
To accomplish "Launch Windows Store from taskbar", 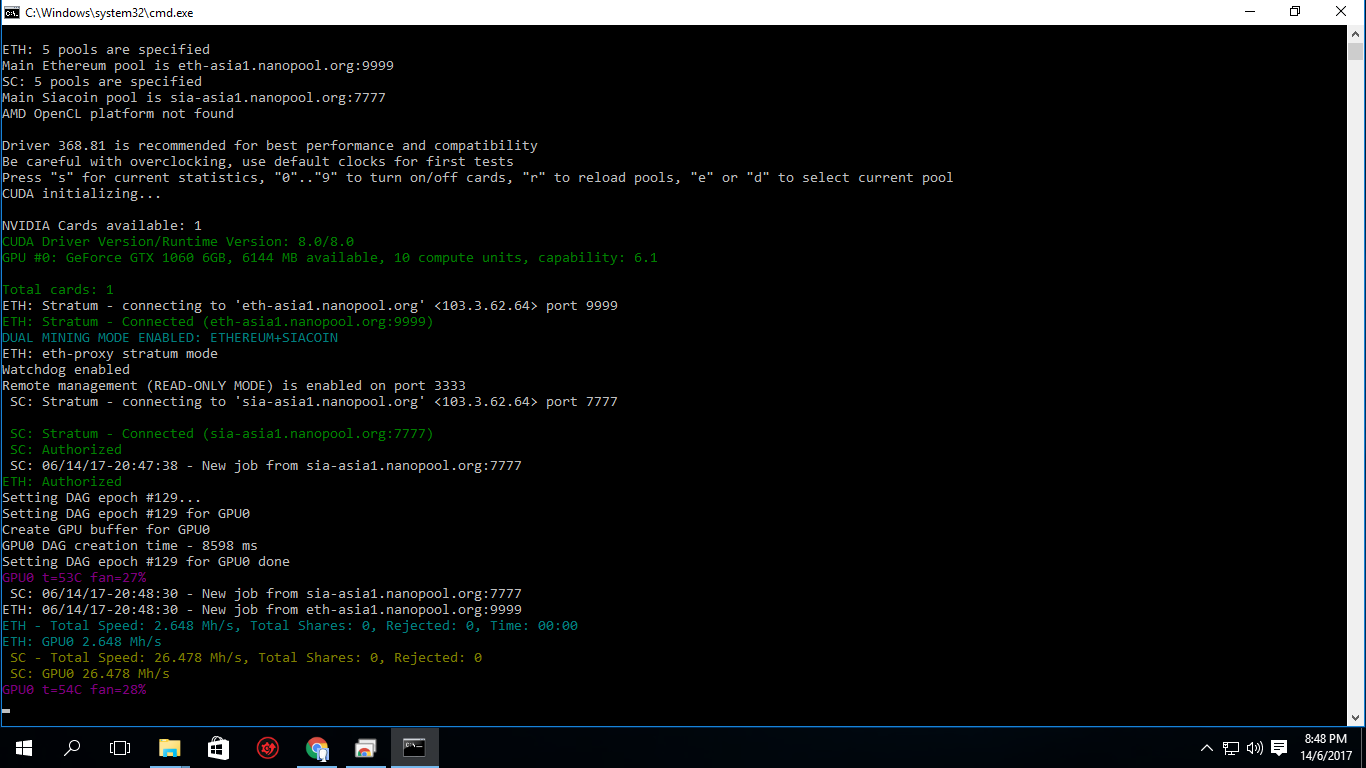I will (x=218, y=748).
